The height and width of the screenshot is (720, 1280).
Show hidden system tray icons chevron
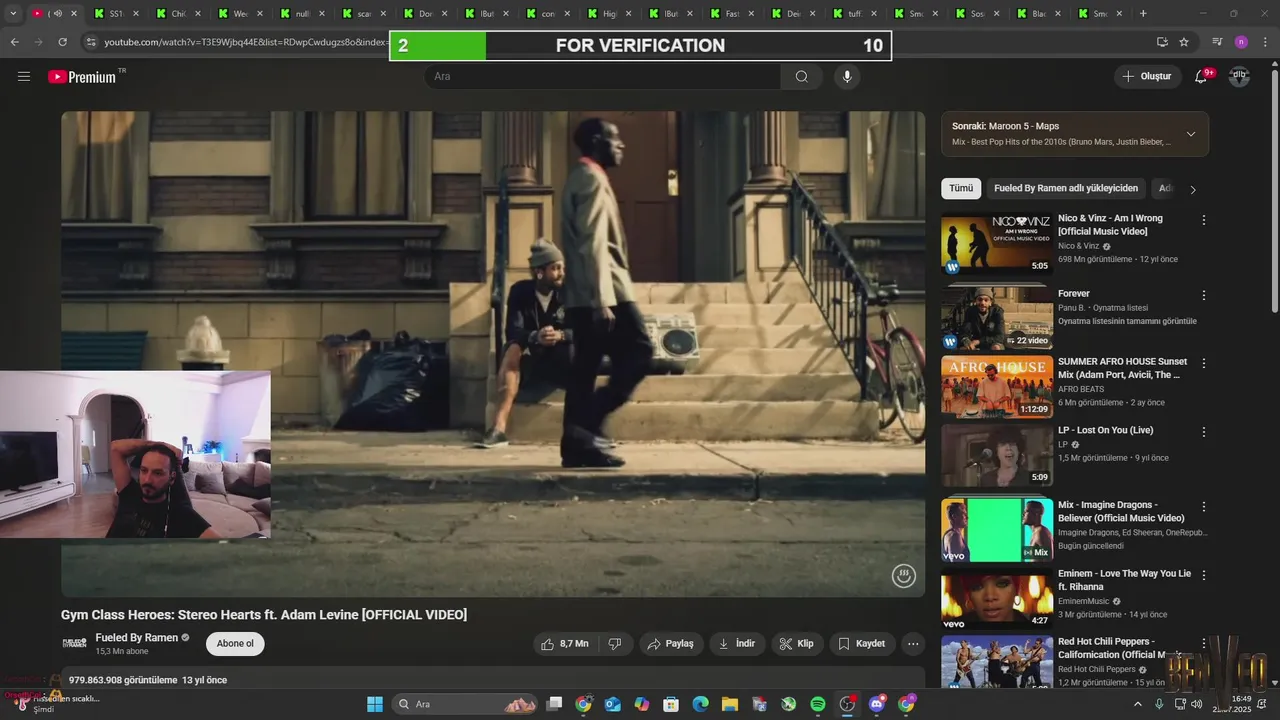click(1137, 704)
